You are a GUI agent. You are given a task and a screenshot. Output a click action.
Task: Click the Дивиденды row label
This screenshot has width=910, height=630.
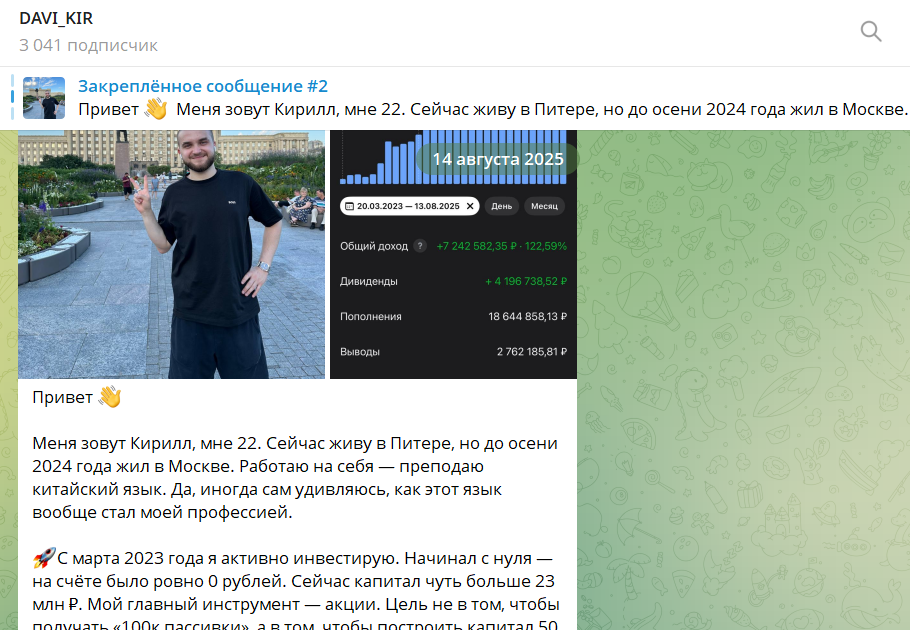369,281
